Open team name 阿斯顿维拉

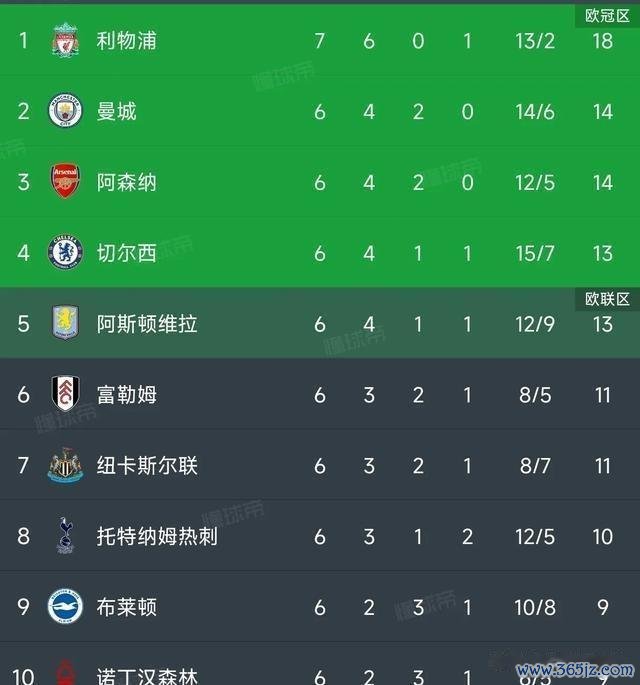pos(147,324)
